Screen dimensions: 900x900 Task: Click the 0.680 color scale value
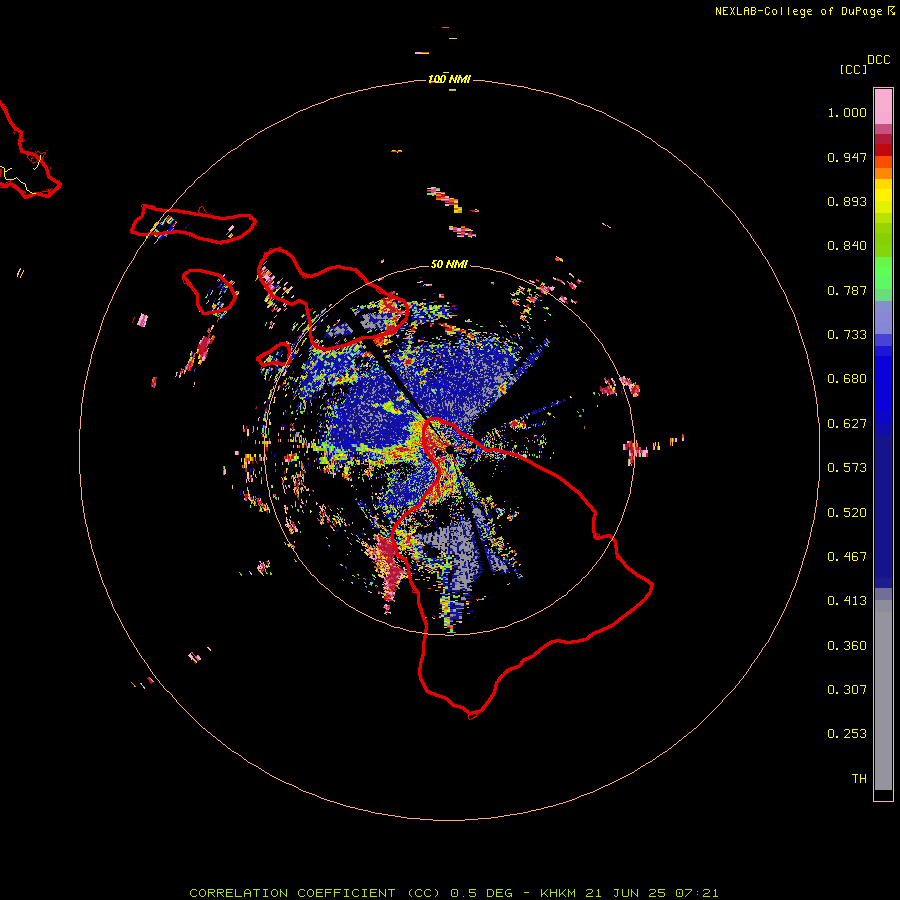point(847,379)
